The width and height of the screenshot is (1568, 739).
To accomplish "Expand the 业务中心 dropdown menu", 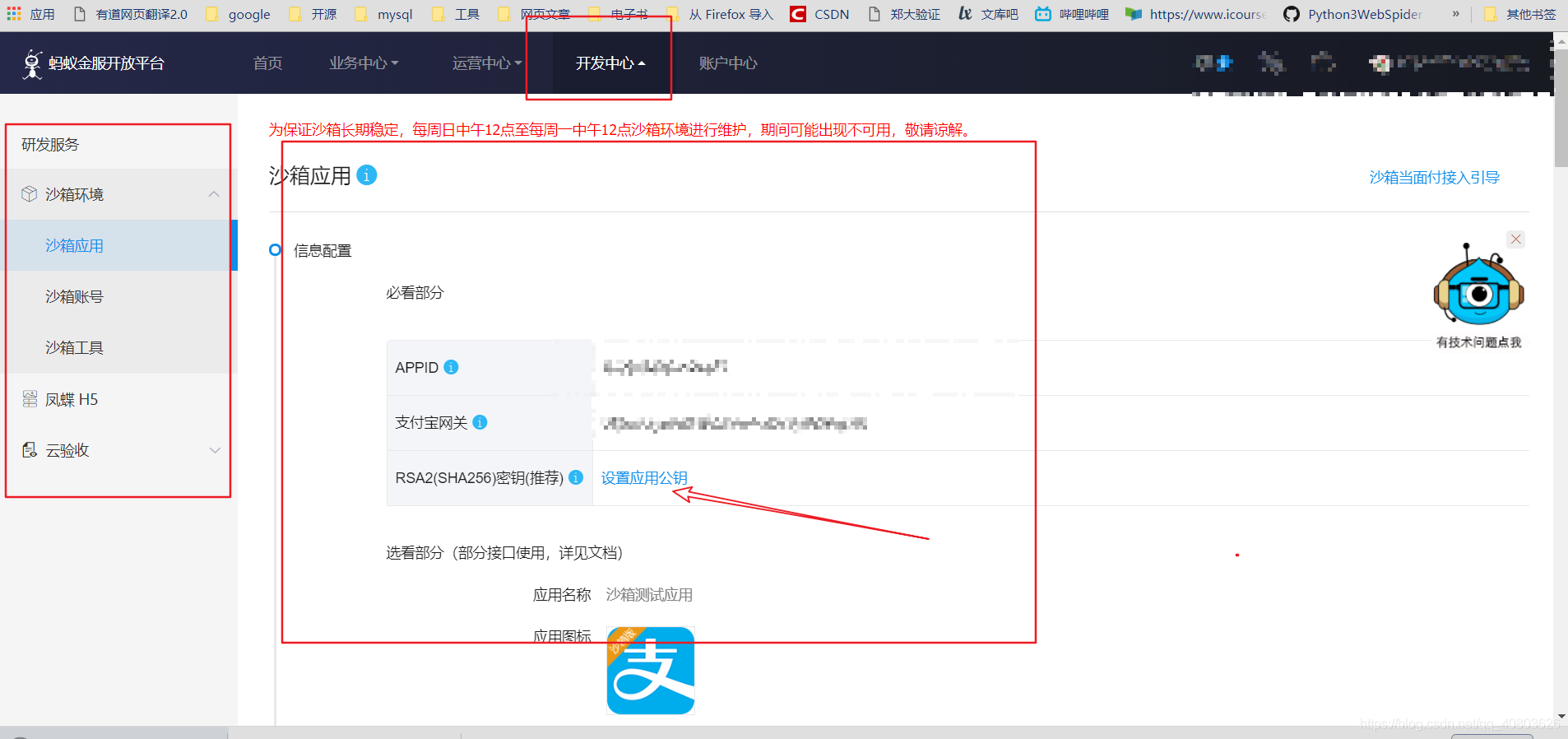I will coord(364,63).
